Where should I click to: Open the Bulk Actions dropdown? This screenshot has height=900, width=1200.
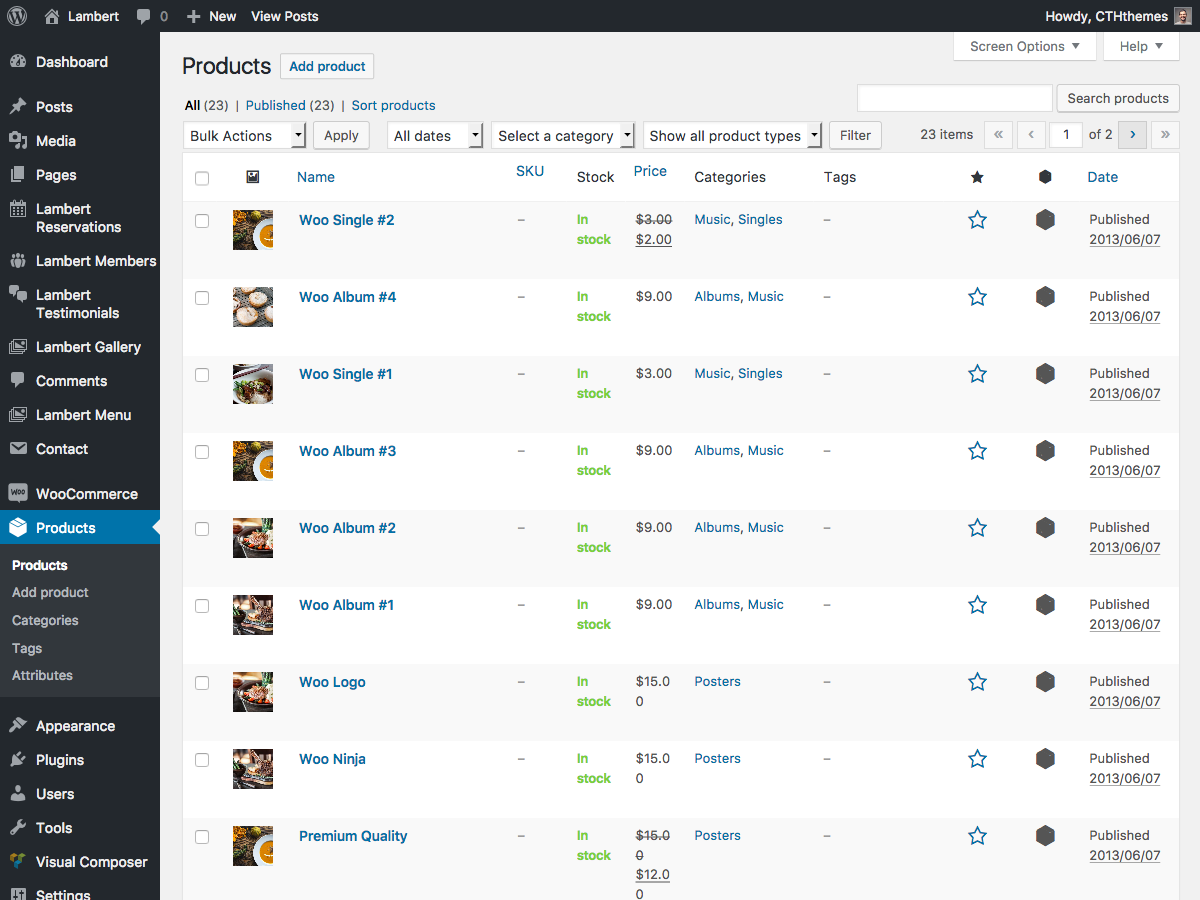pos(244,136)
